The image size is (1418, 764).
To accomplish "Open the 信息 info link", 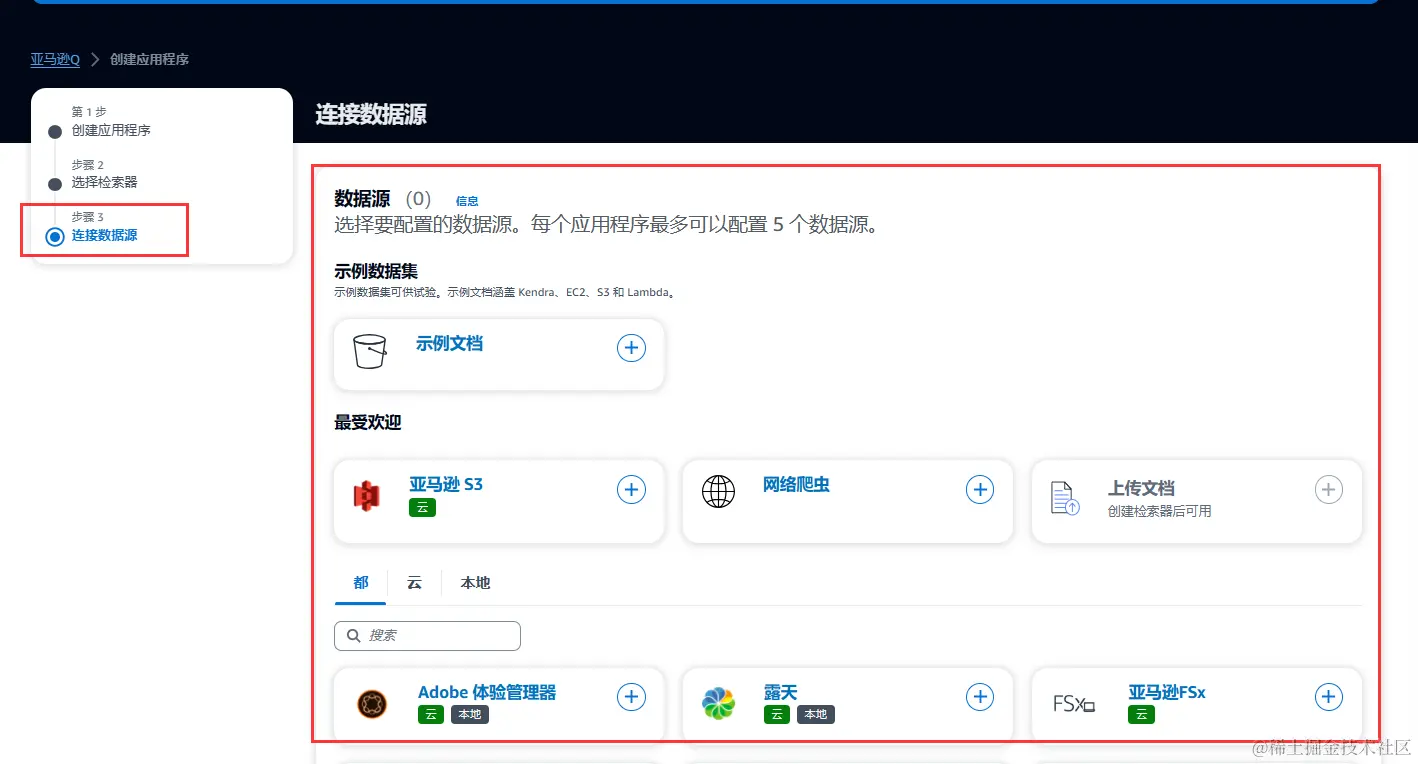I will (467, 201).
